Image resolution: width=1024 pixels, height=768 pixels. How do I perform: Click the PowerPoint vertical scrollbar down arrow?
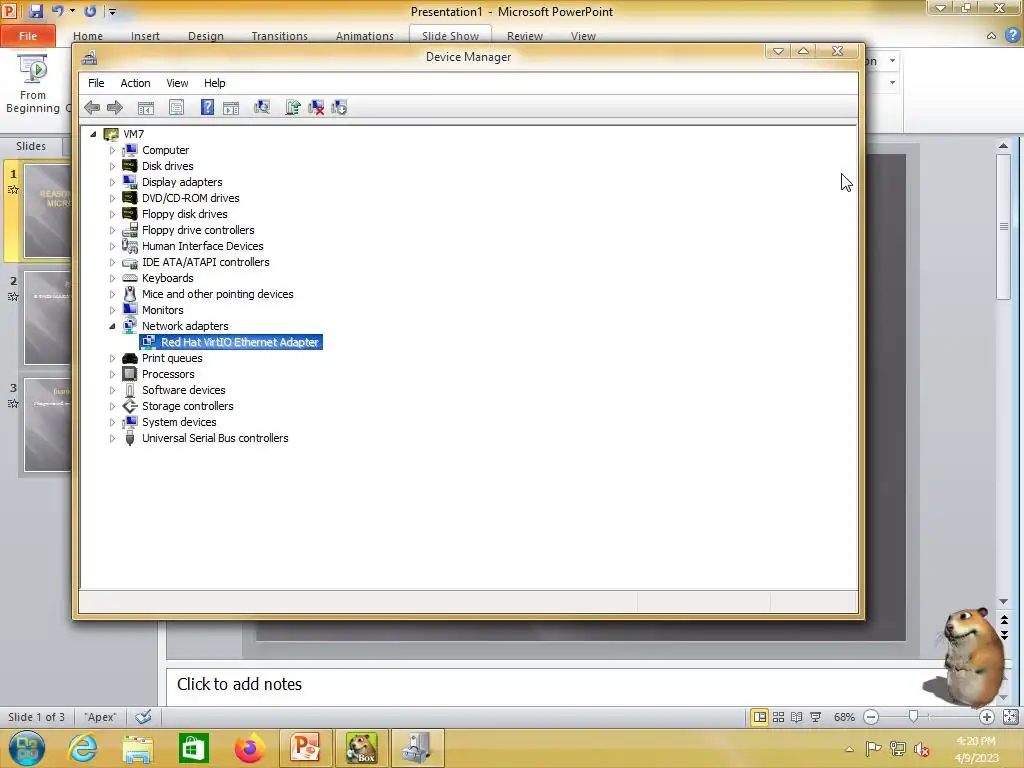[x=1004, y=601]
